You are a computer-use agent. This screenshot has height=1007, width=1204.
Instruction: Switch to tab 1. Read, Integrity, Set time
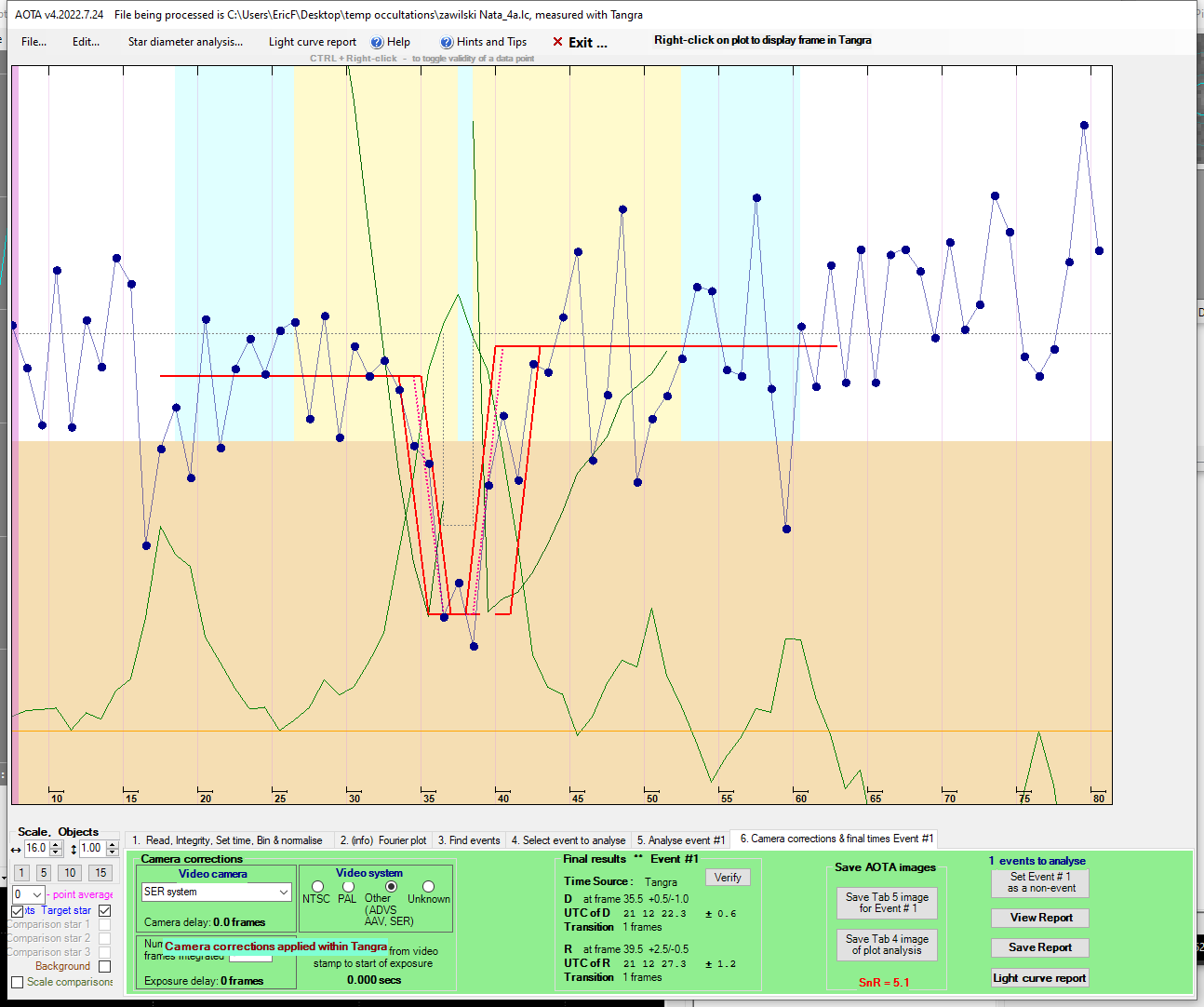click(228, 840)
